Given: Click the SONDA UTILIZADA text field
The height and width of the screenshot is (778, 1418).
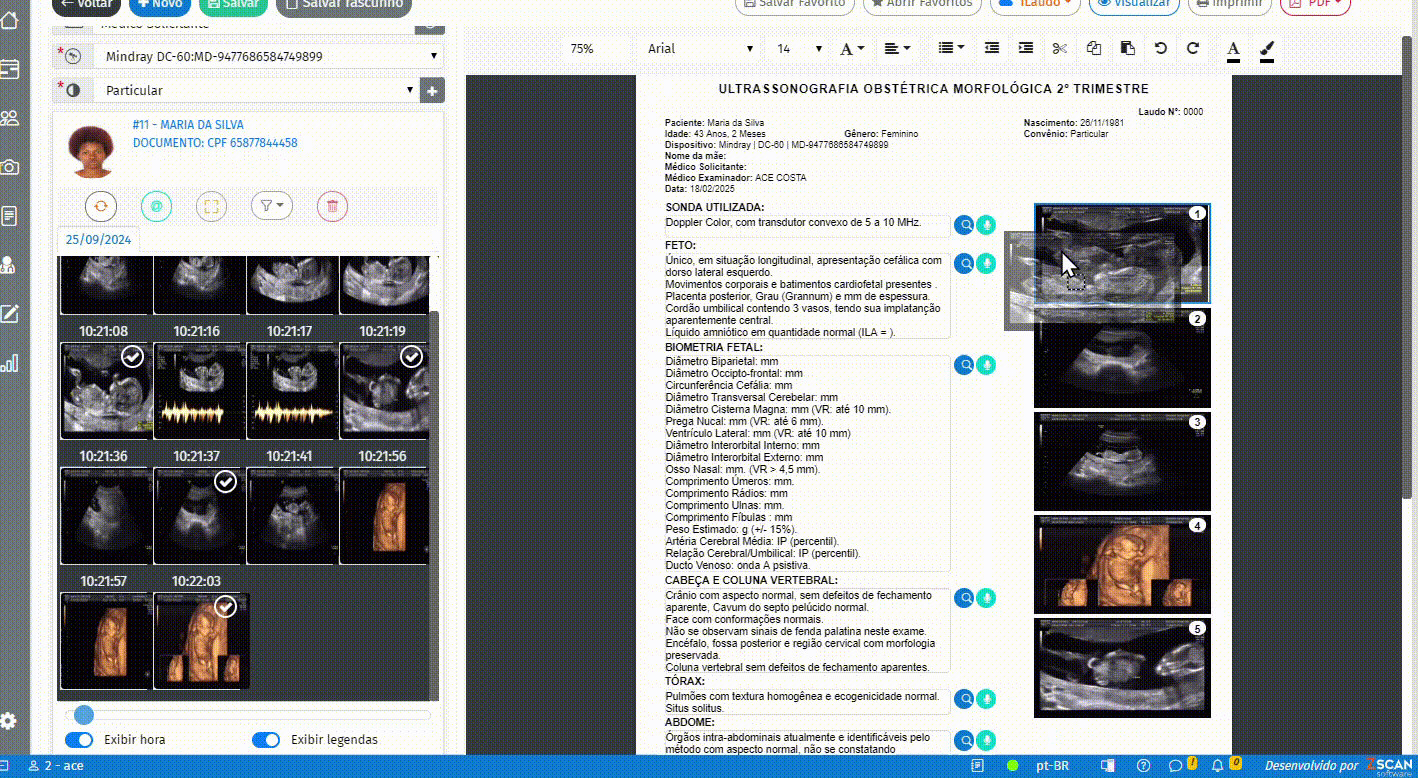Looking at the screenshot, I should click(x=807, y=226).
